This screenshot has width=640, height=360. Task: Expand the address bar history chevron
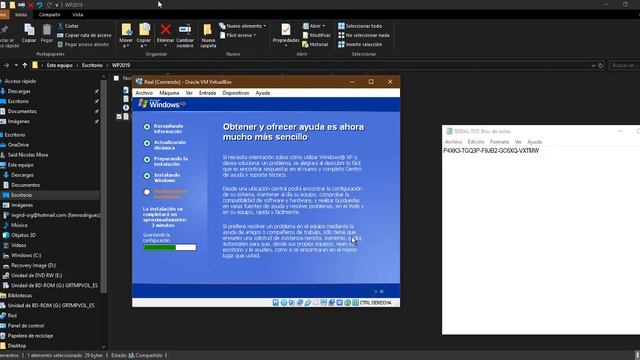coord(593,65)
